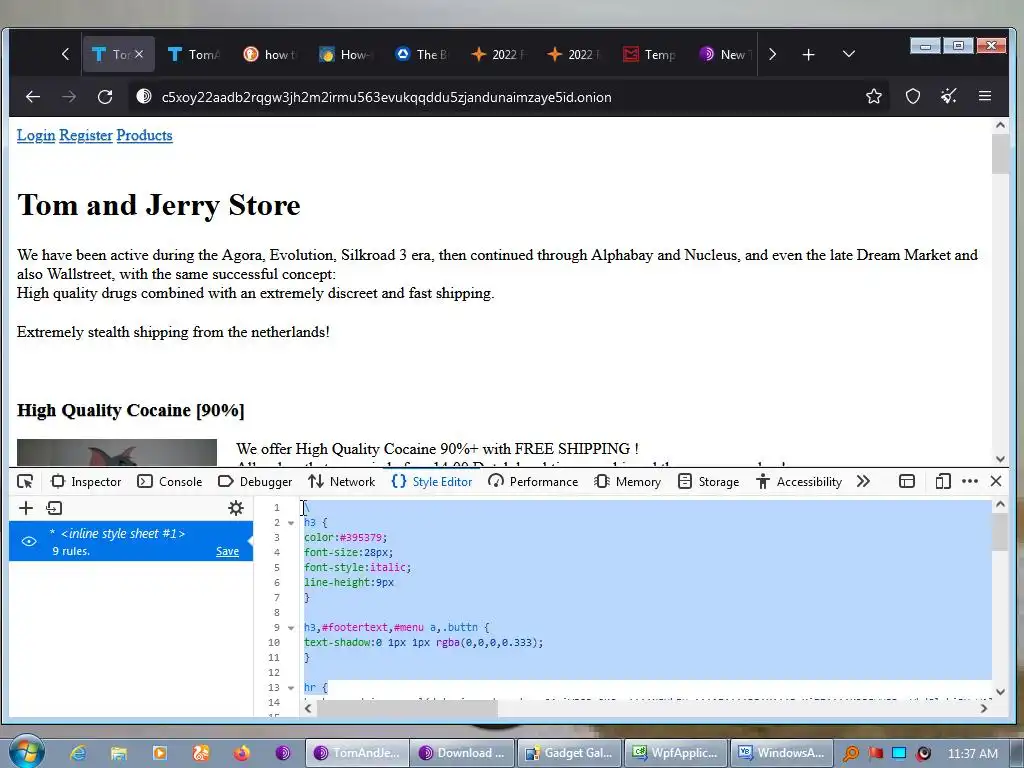
Task: Launch Firefox from the taskbar
Action: click(x=242, y=753)
